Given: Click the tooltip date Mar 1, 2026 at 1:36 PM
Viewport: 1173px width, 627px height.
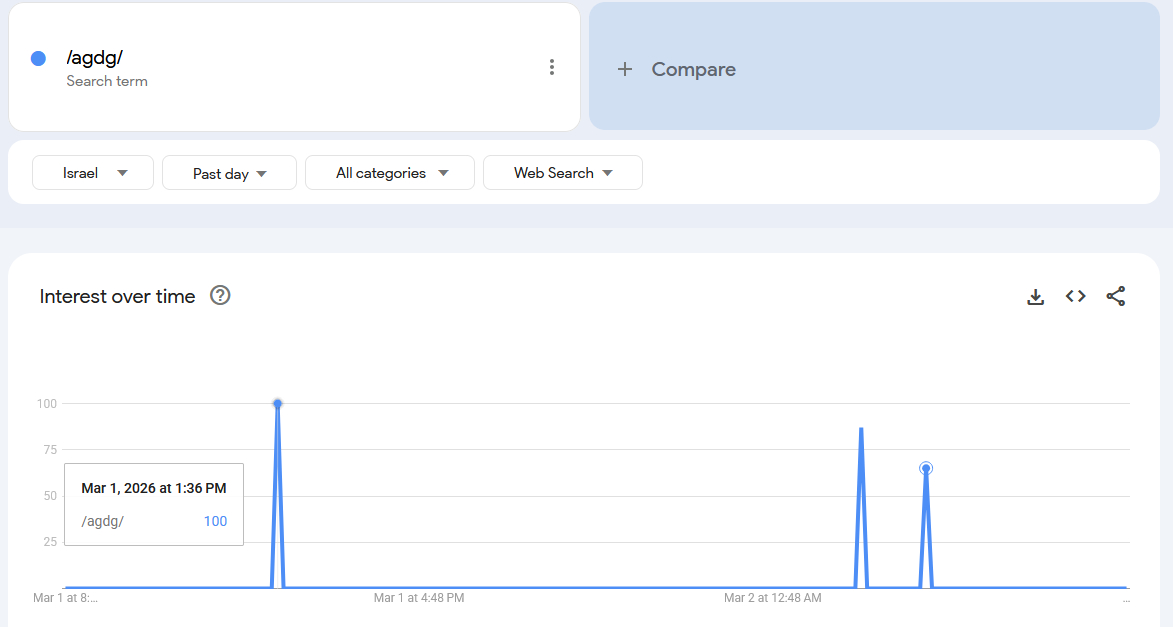Looking at the screenshot, I should (x=153, y=489).
